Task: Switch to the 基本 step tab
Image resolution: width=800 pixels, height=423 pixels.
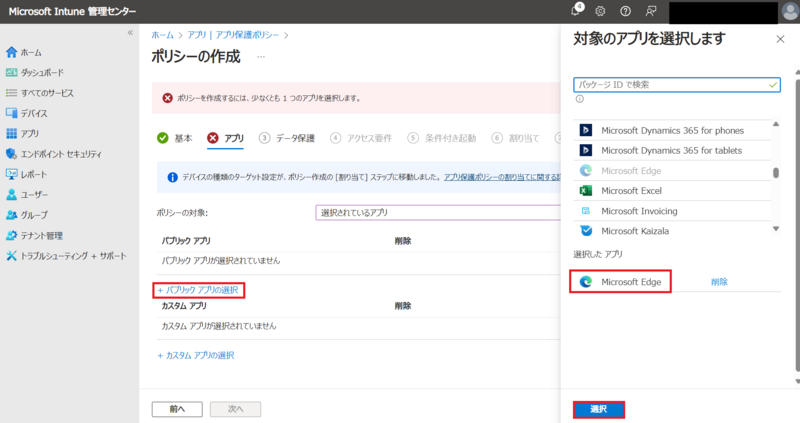Action: click(x=175, y=138)
